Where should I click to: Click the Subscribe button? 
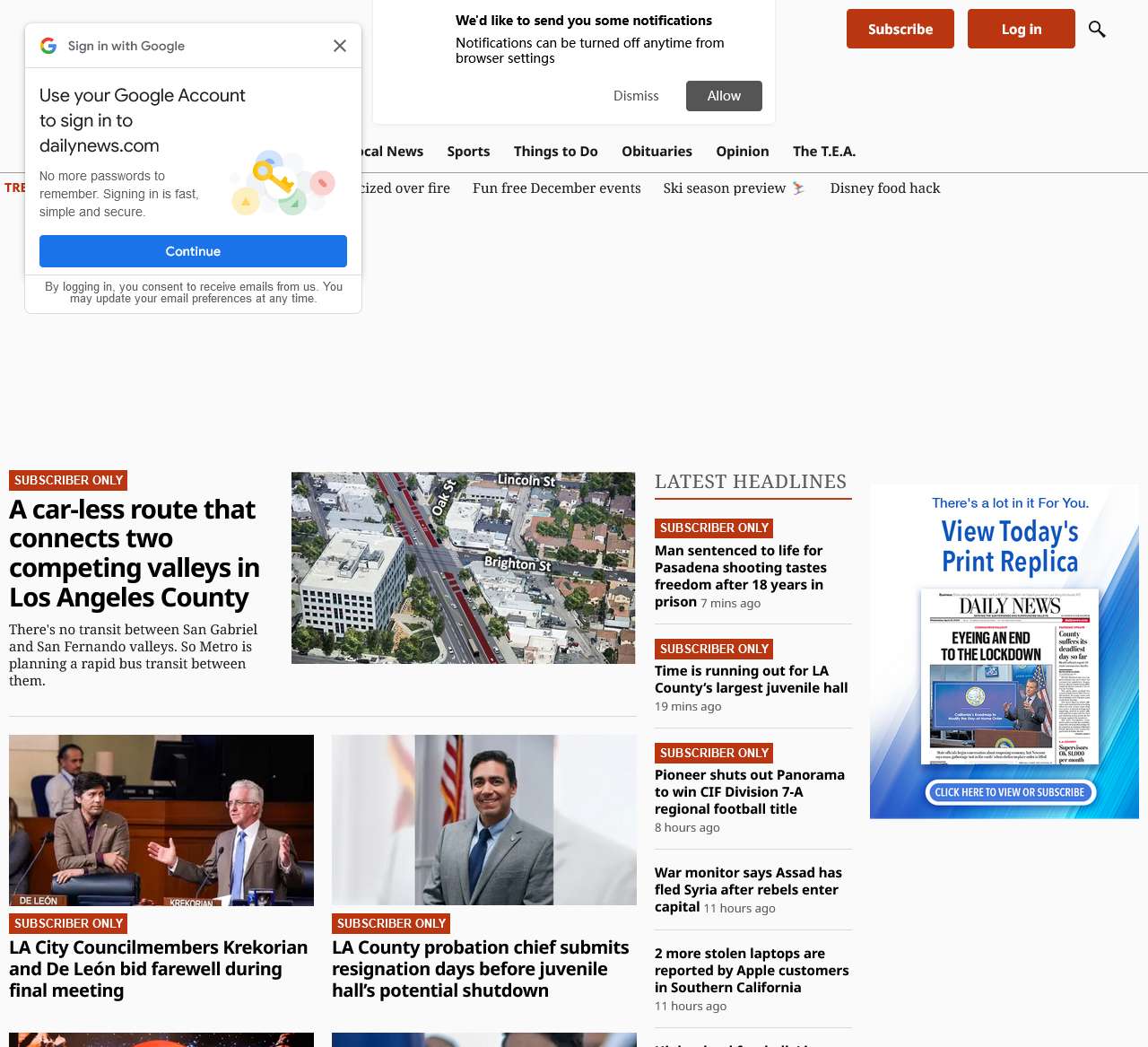pyautogui.click(x=900, y=29)
